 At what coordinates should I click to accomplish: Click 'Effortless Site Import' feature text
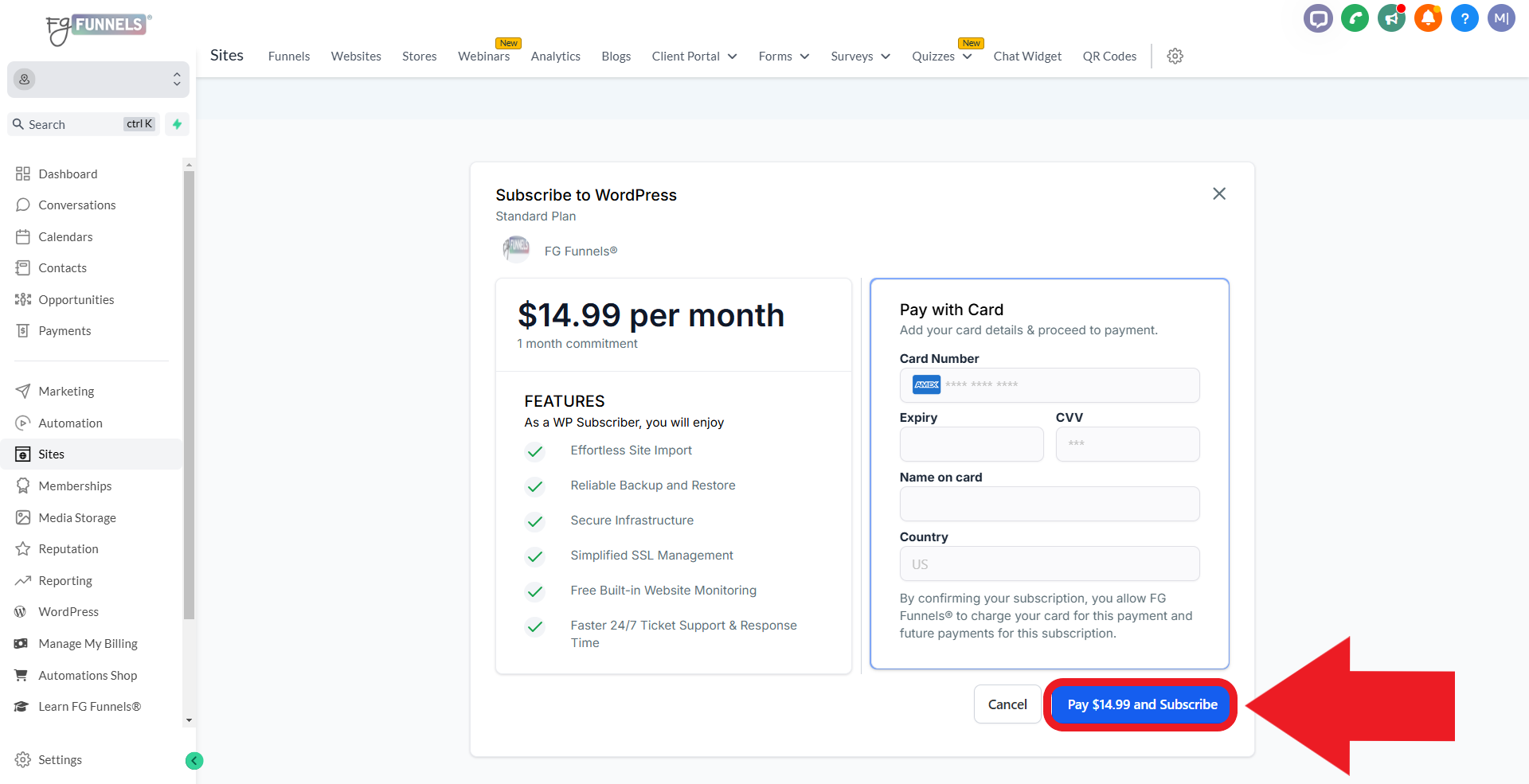[631, 451]
